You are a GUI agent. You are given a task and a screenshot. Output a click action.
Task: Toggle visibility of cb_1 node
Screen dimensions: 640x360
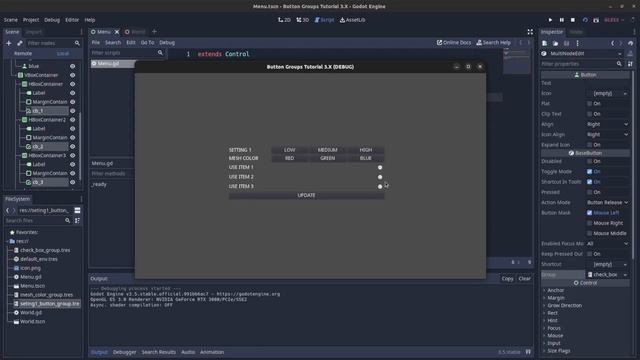click(x=73, y=111)
